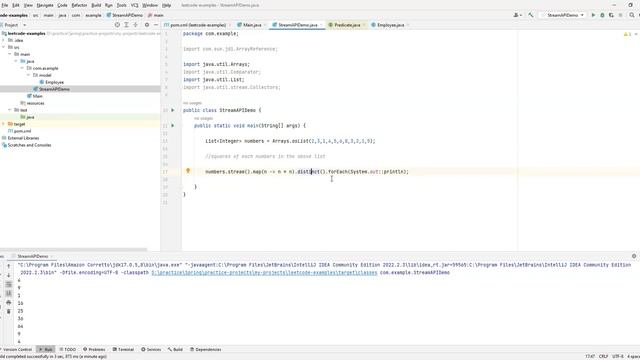The height and width of the screenshot is (360, 640).
Task: Open Search Everywhere magnifier icon
Action: [631, 15]
